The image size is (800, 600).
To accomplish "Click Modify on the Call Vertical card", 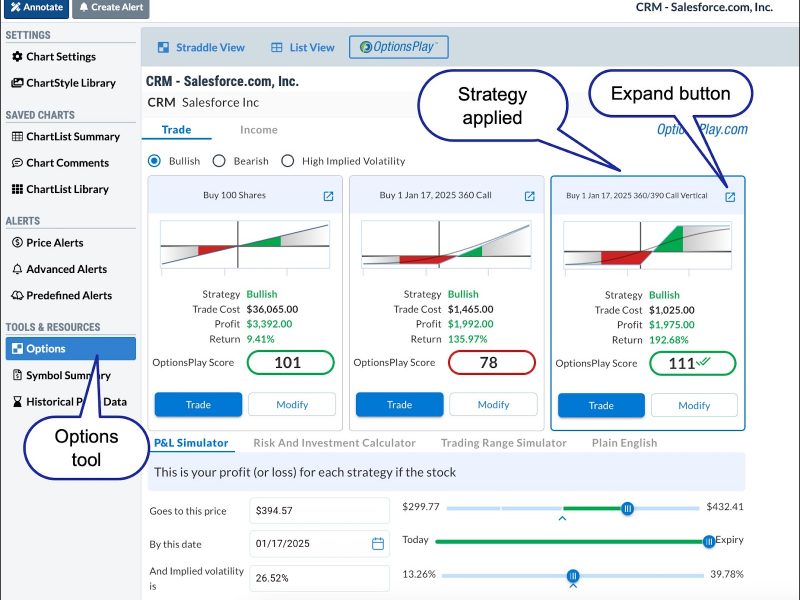I will (694, 406).
